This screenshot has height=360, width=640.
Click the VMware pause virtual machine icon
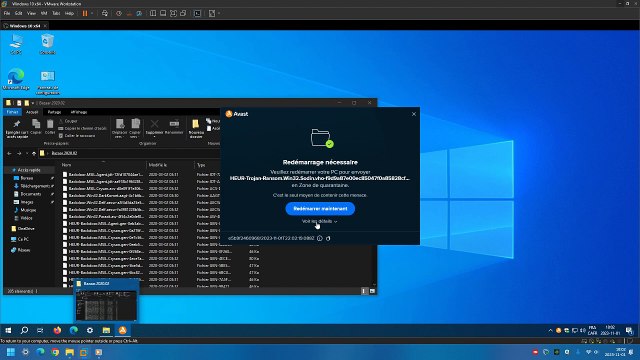(85, 13)
